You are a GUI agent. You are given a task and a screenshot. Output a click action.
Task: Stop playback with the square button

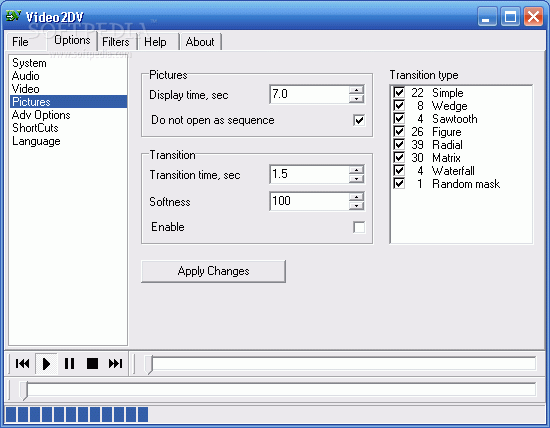tap(92, 363)
